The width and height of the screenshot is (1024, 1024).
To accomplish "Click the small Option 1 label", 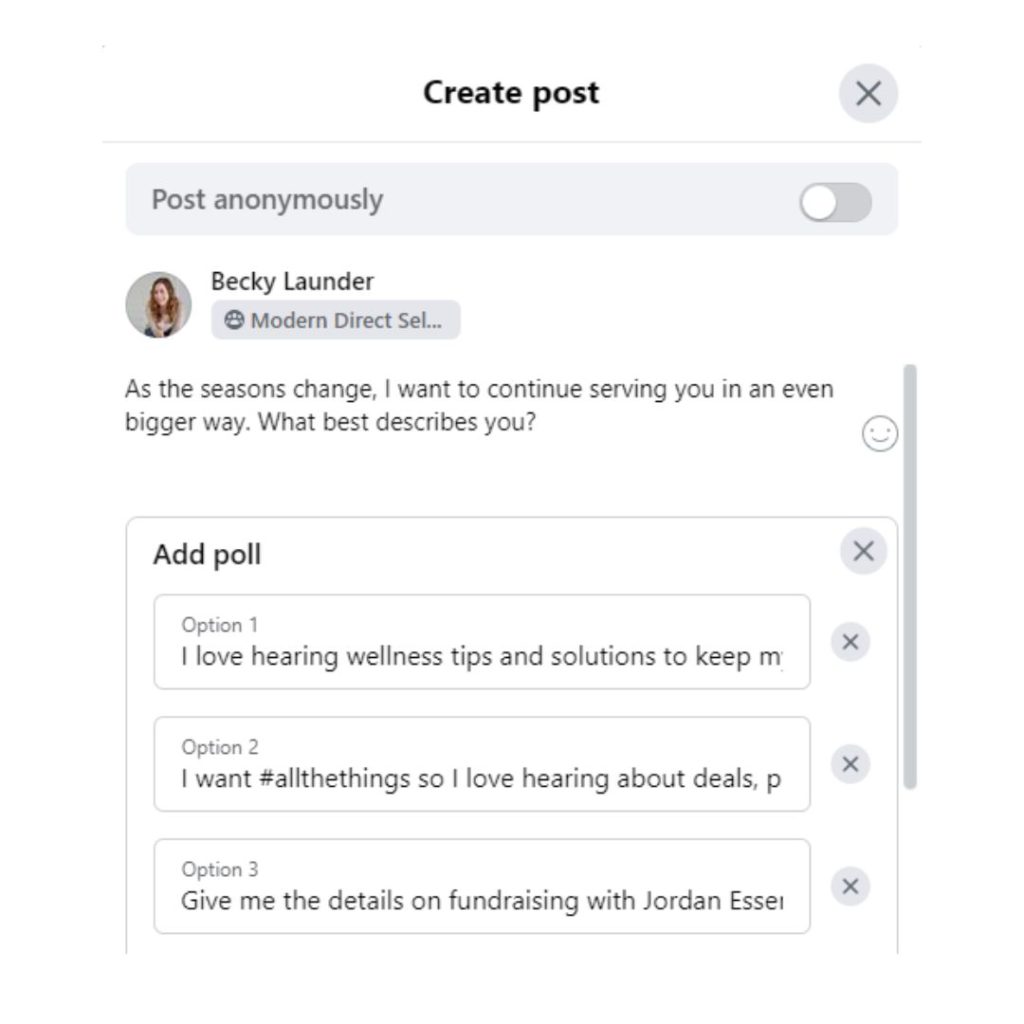I will (x=219, y=625).
